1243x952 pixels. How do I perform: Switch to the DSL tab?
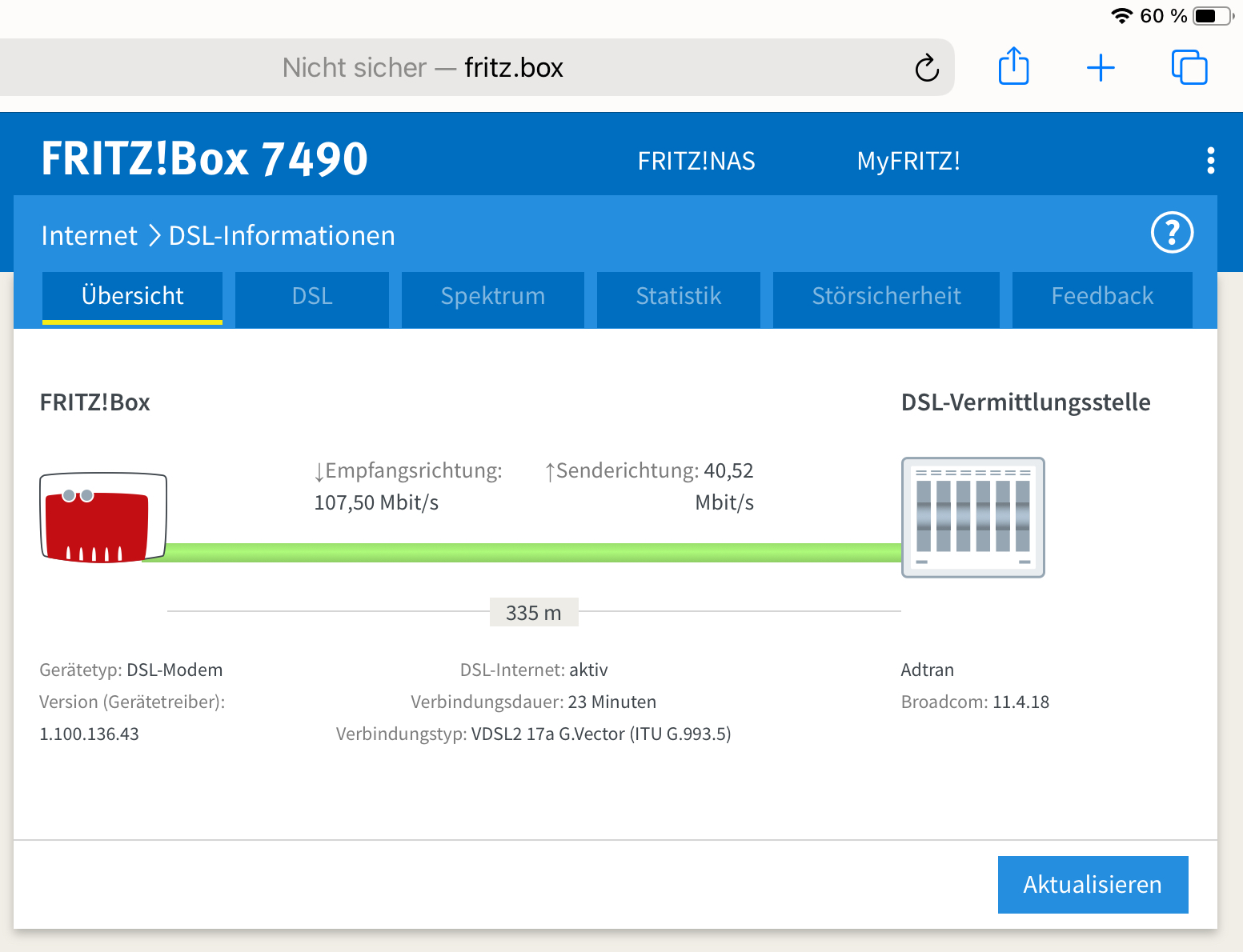pyautogui.click(x=312, y=299)
